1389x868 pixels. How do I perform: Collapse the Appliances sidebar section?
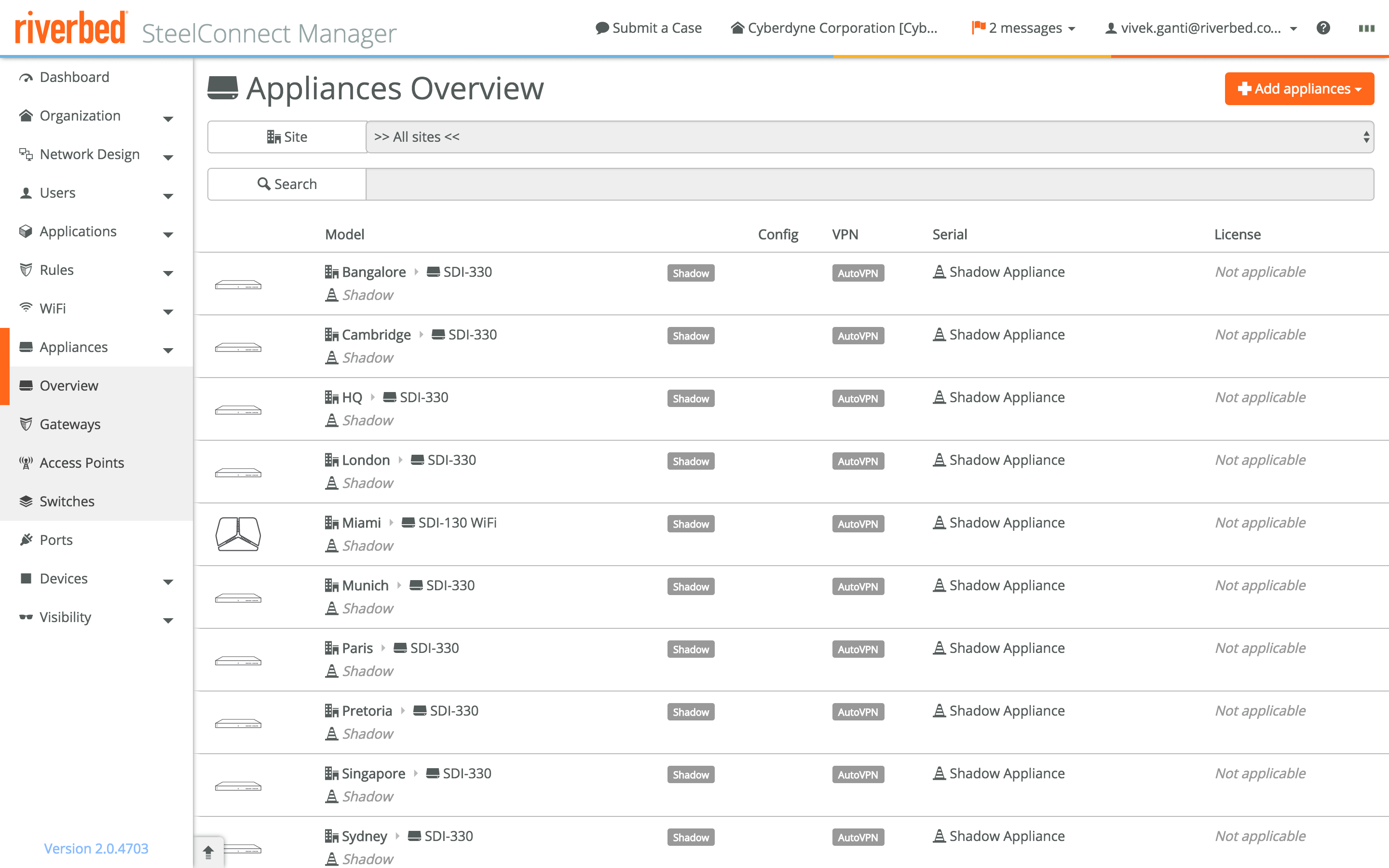pyautogui.click(x=168, y=349)
